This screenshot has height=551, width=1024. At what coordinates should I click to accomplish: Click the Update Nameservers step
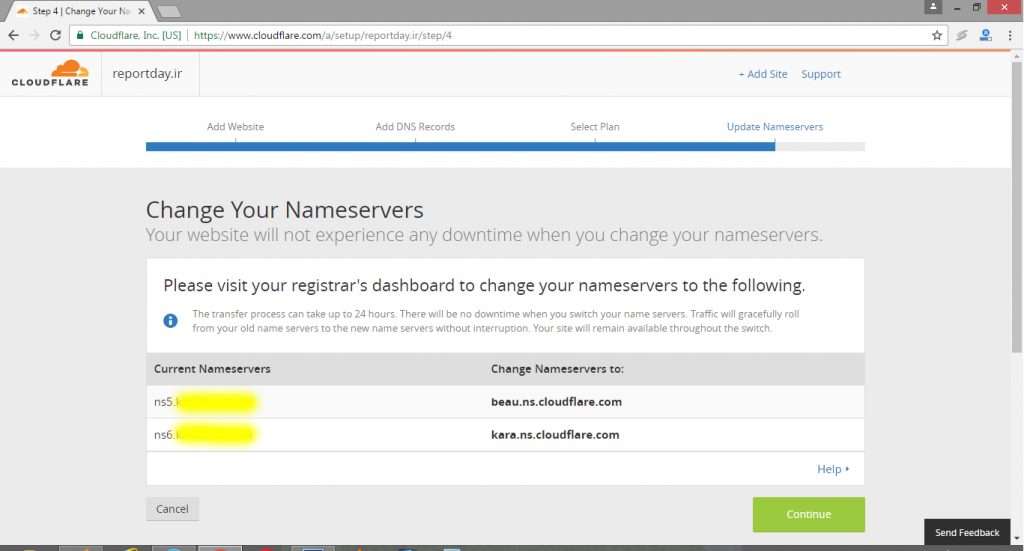(775, 127)
